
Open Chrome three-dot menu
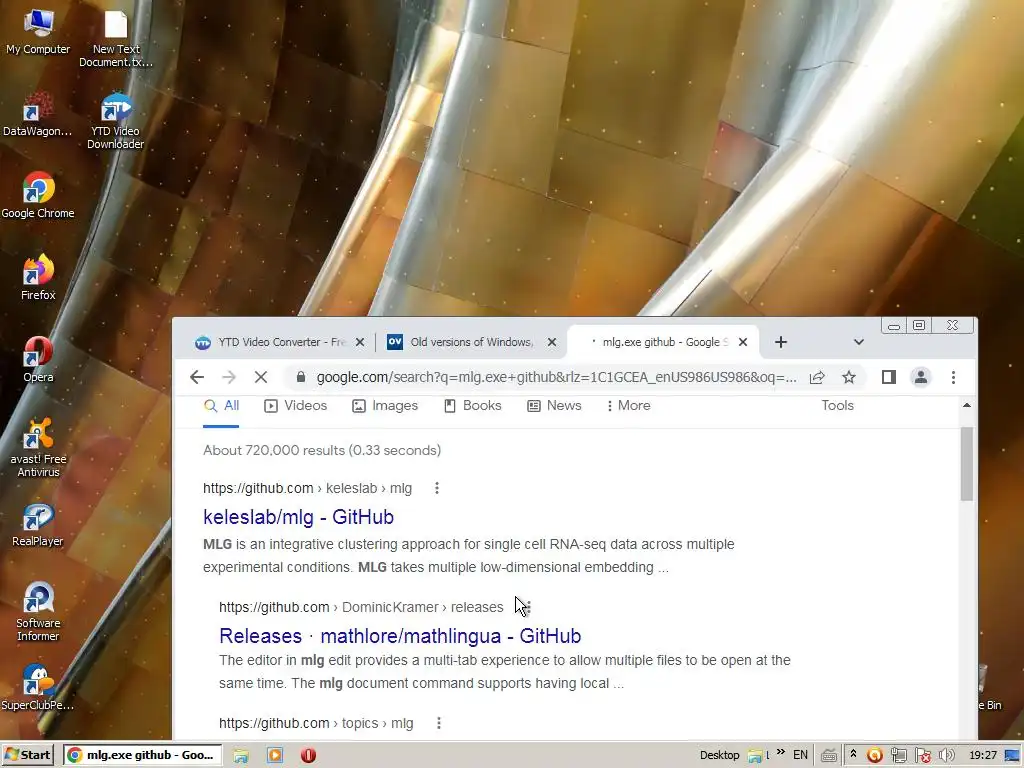[x=953, y=377]
